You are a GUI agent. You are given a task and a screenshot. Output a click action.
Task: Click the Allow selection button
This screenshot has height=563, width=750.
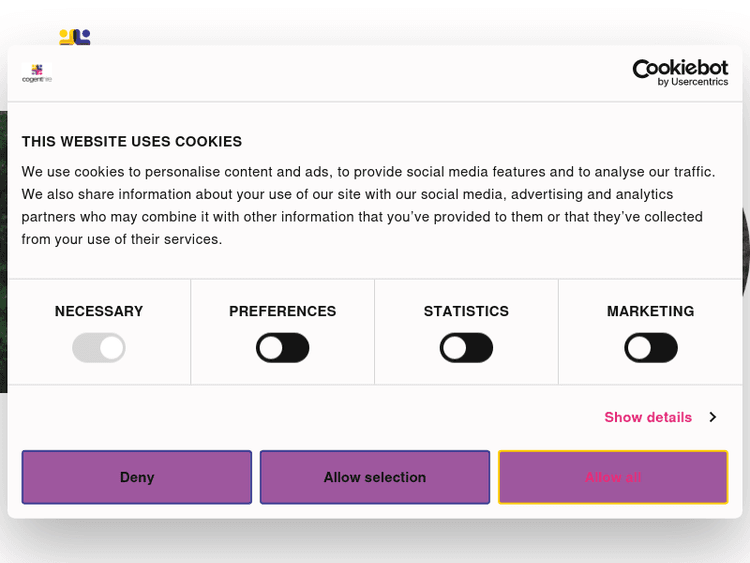tap(375, 477)
